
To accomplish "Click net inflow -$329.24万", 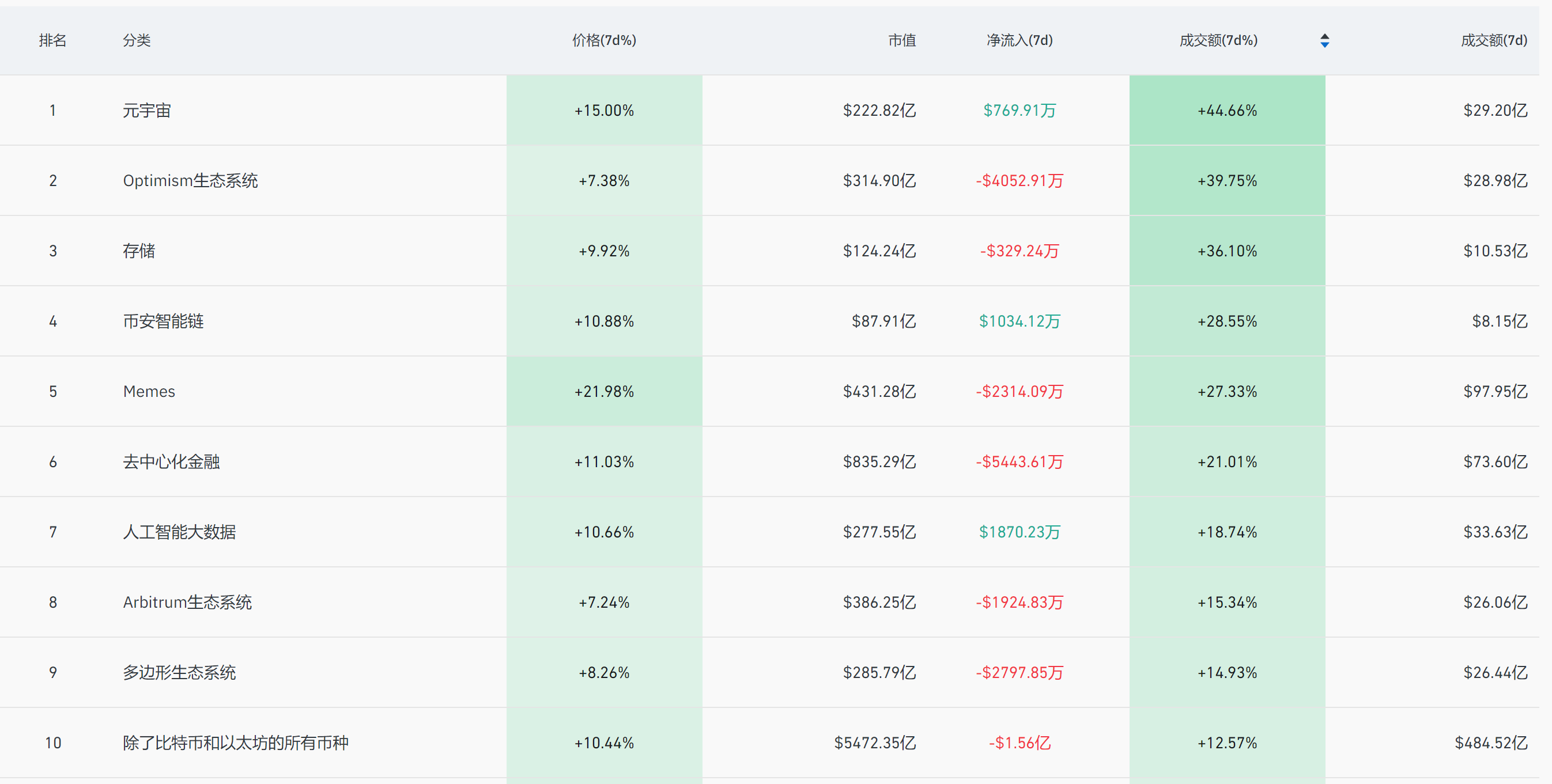I will click(x=1019, y=251).
